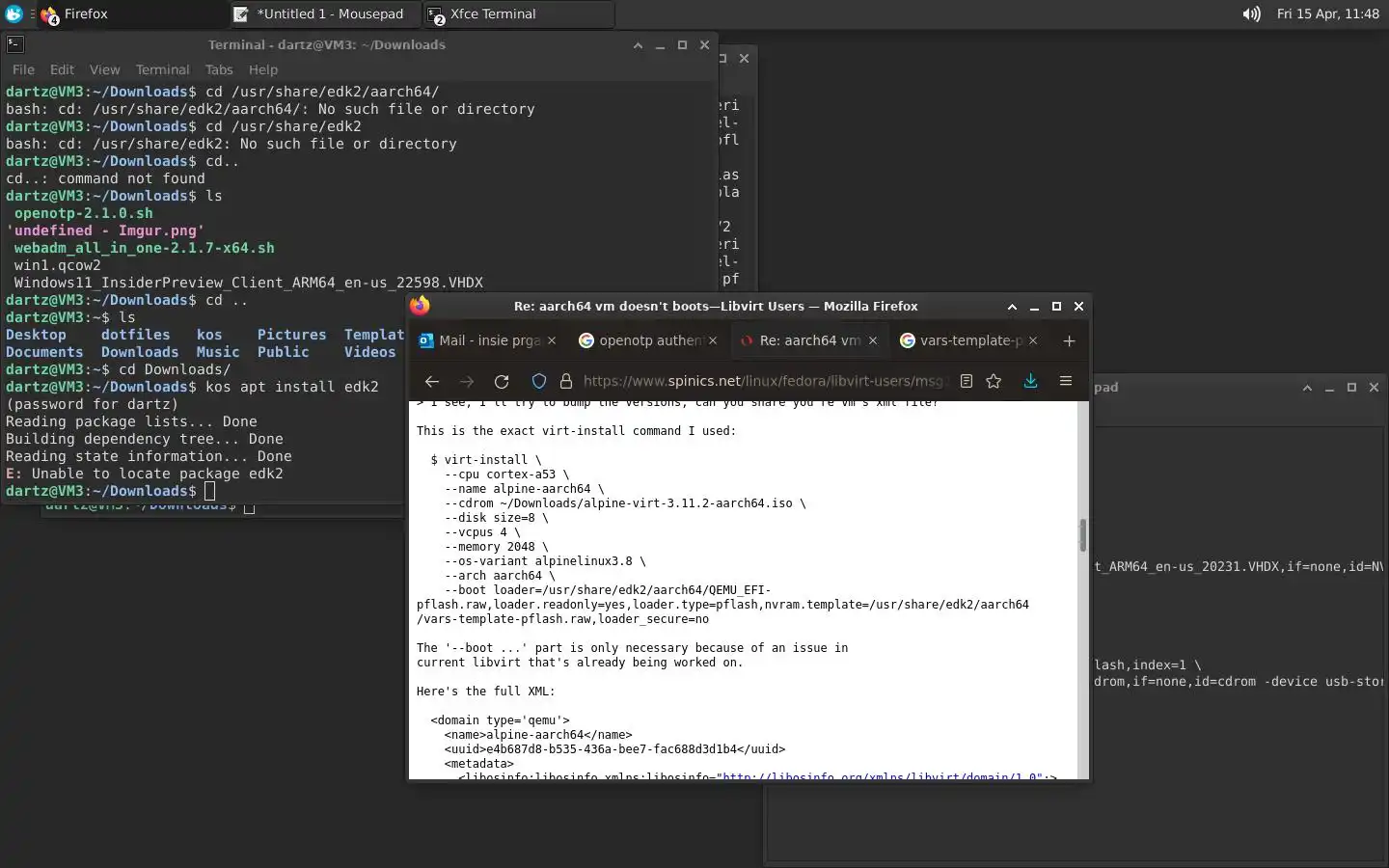
Task: Click 'Unable to locate package edk2' line
Action: [x=145, y=474]
